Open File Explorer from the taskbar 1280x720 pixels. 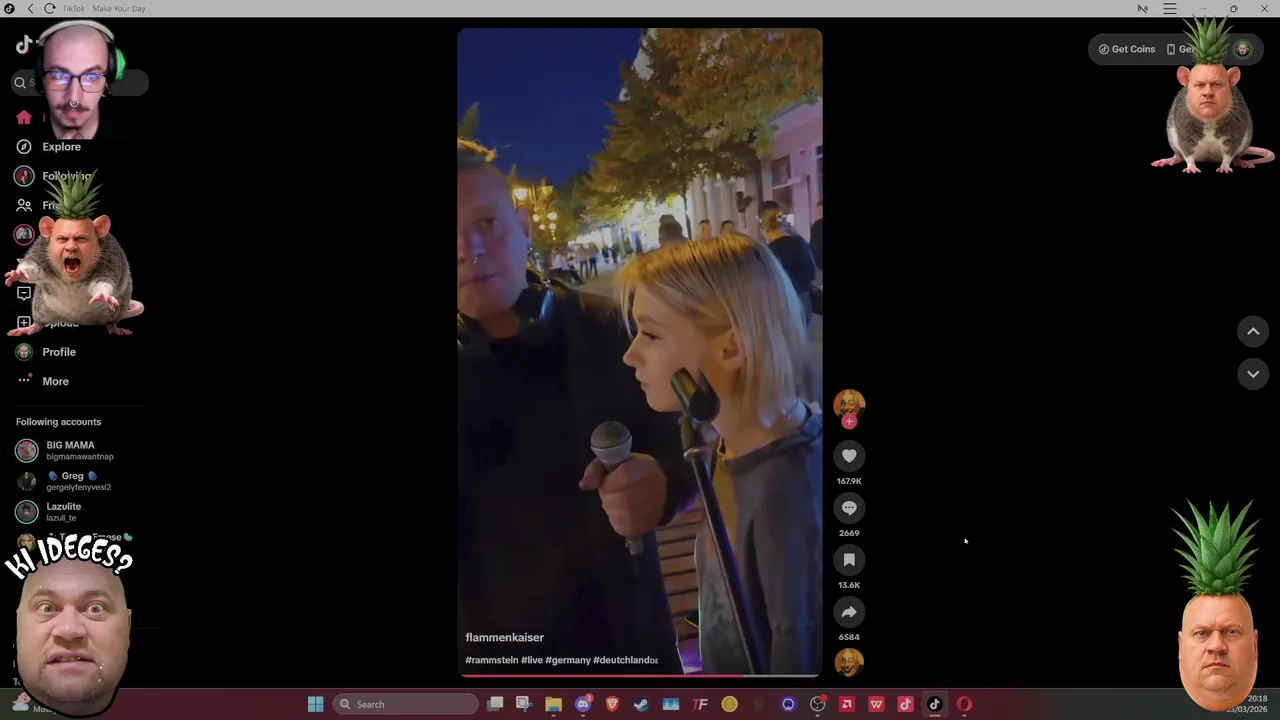coord(553,704)
